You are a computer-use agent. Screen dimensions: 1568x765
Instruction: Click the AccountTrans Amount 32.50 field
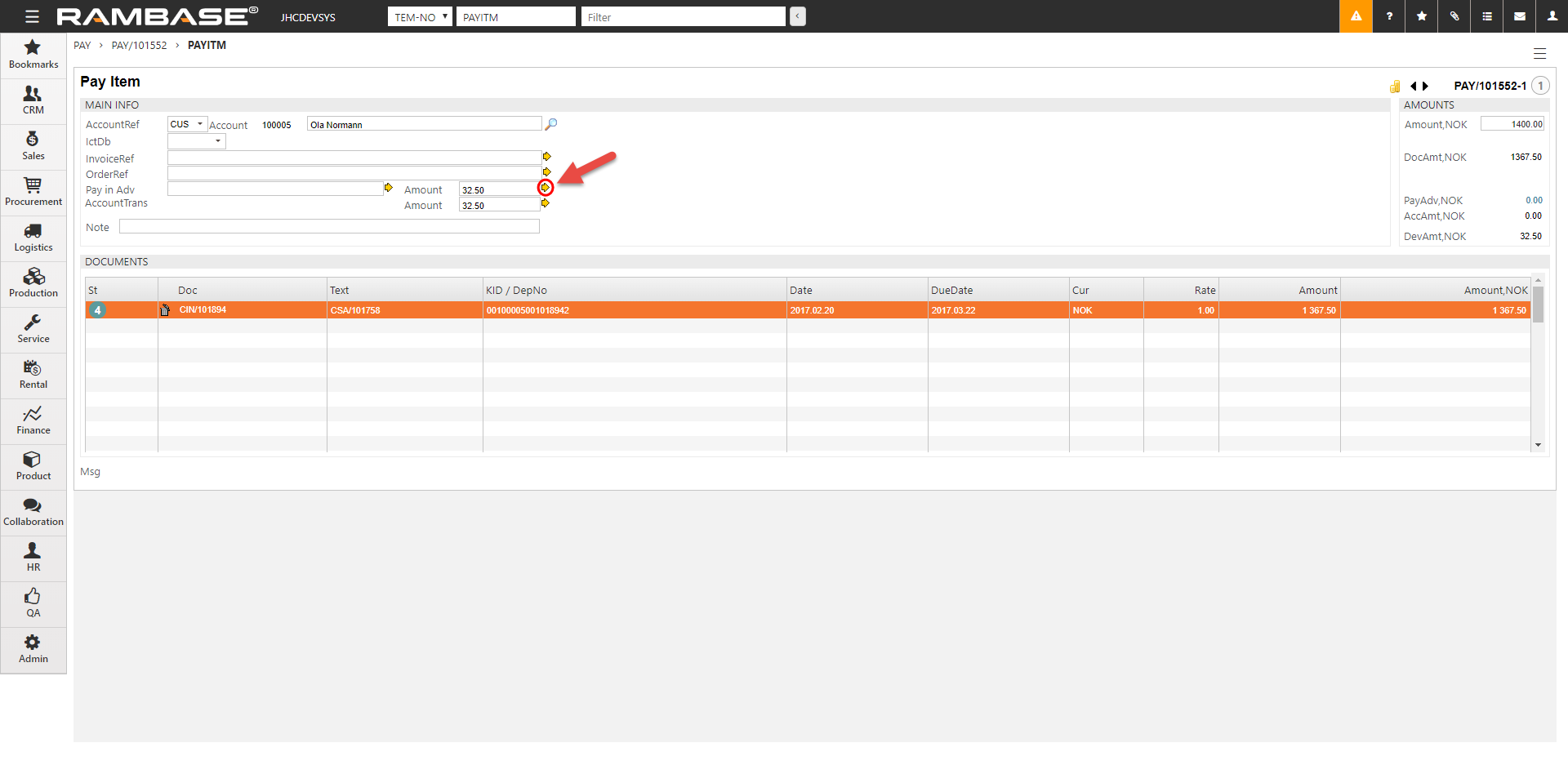[x=499, y=205]
